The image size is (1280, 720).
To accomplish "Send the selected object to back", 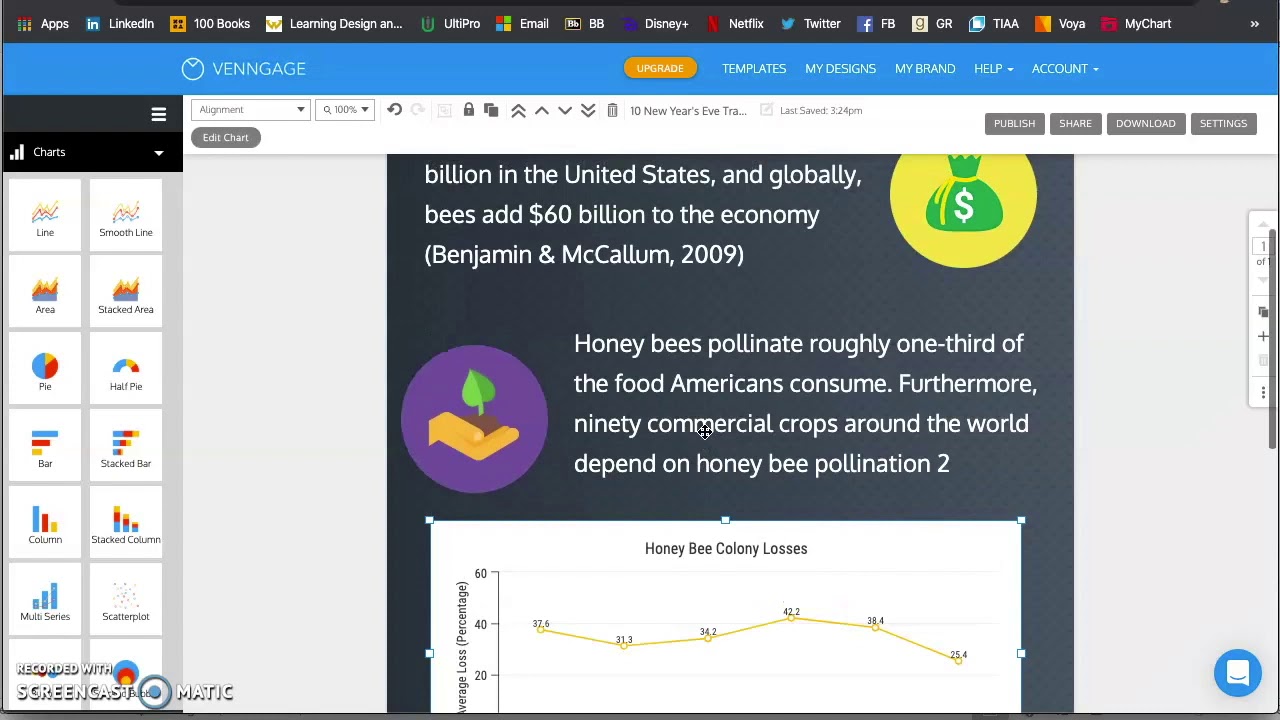I will click(x=588, y=110).
